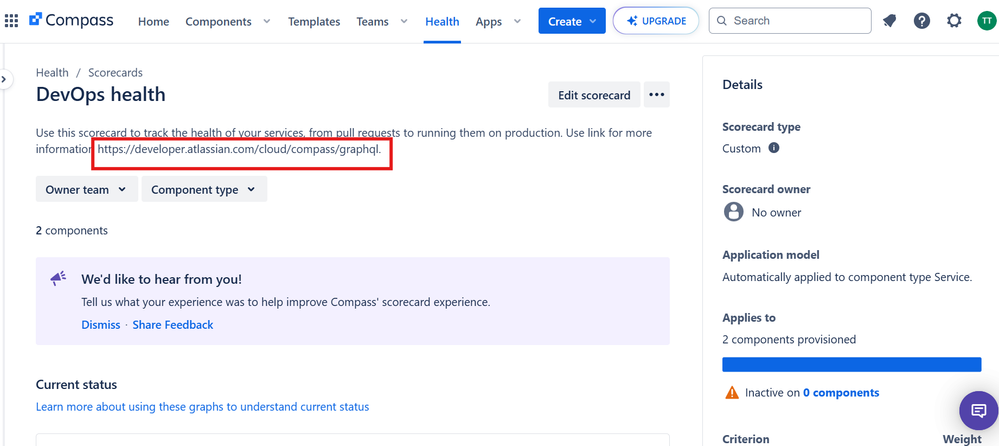This screenshot has height=446, width=999.
Task: Click 'We'd like to hear from you!' heading
Action: pos(162,279)
